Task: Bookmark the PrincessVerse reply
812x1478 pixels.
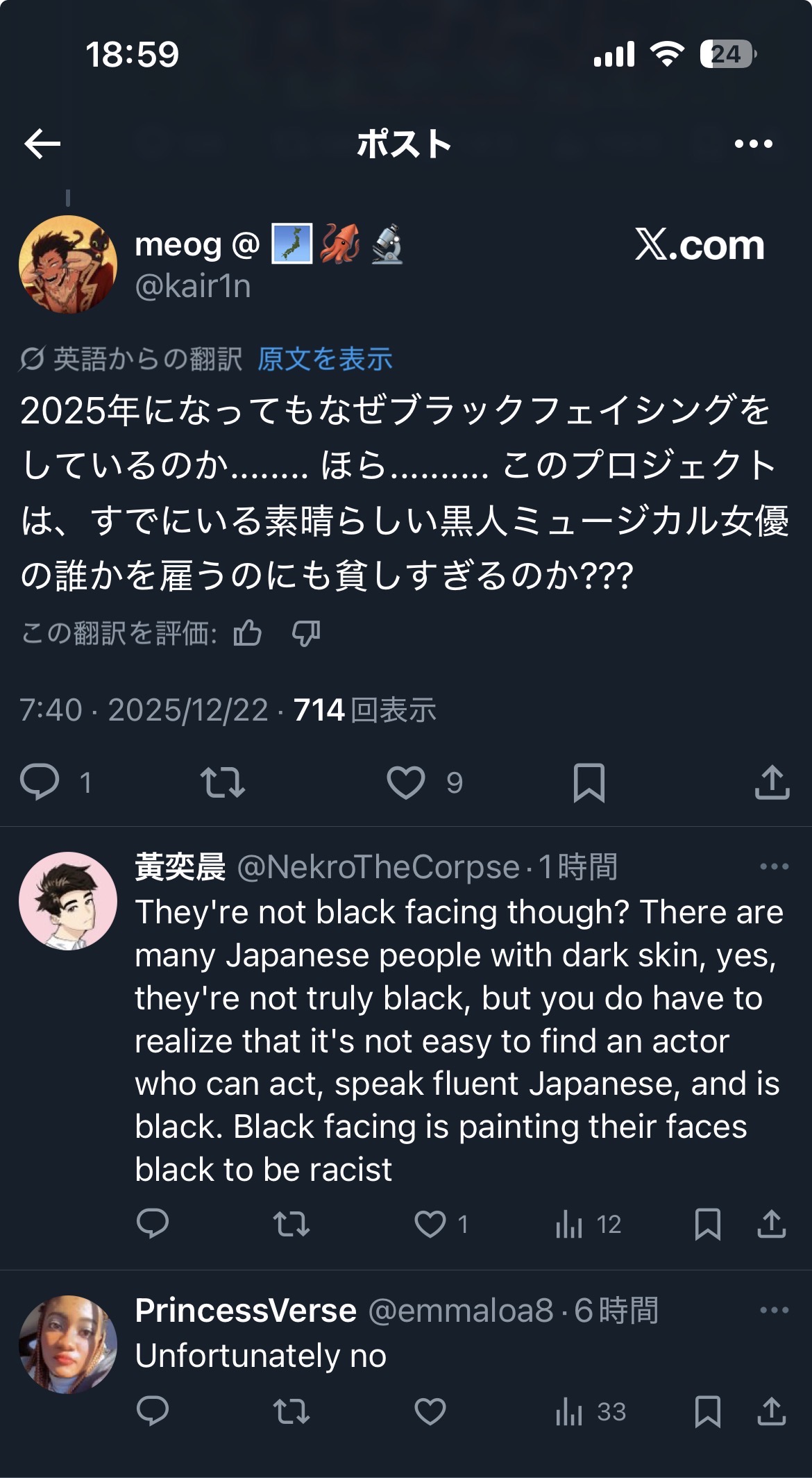Action: (707, 1411)
